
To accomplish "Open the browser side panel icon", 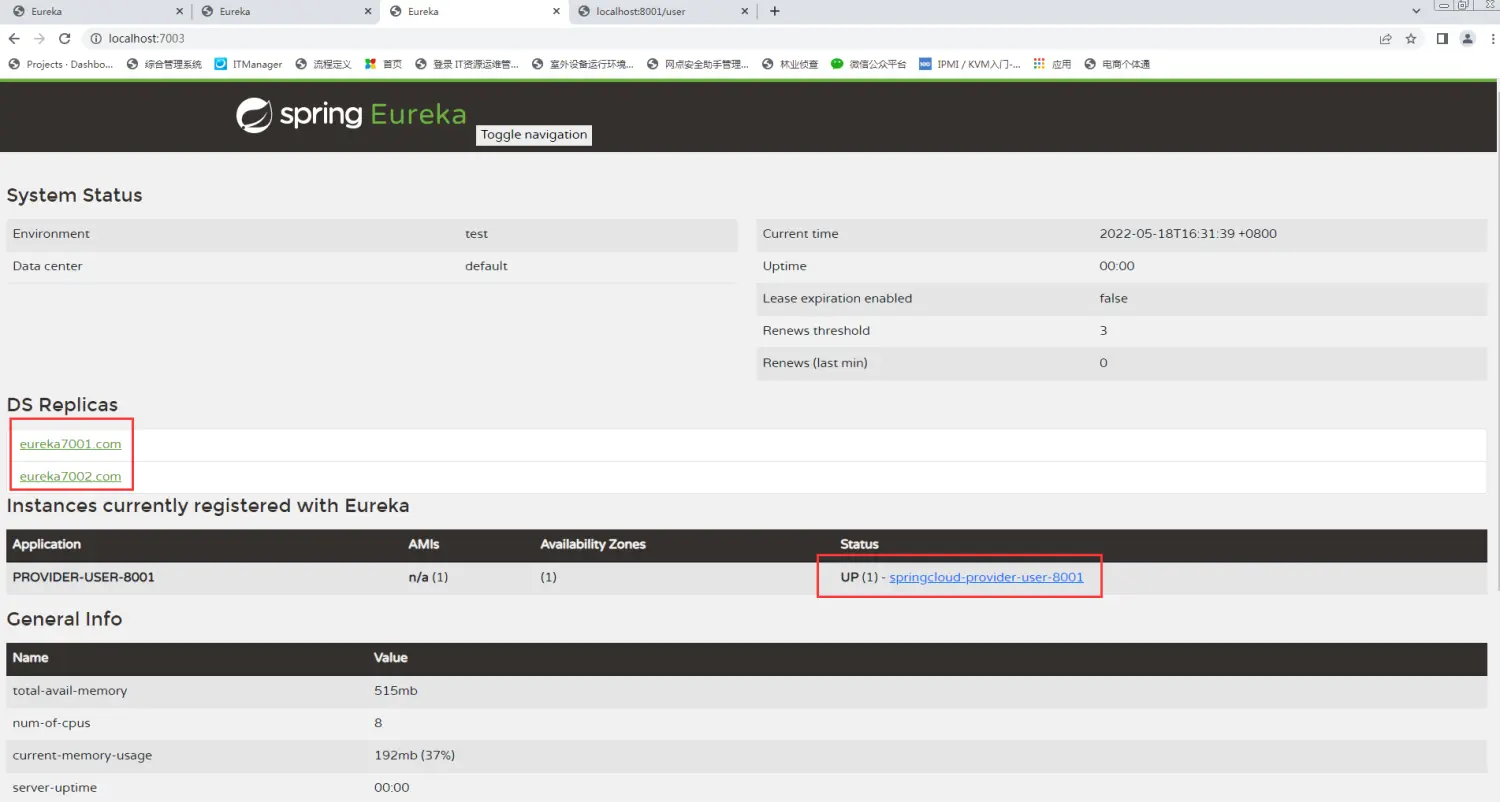I will point(1442,38).
